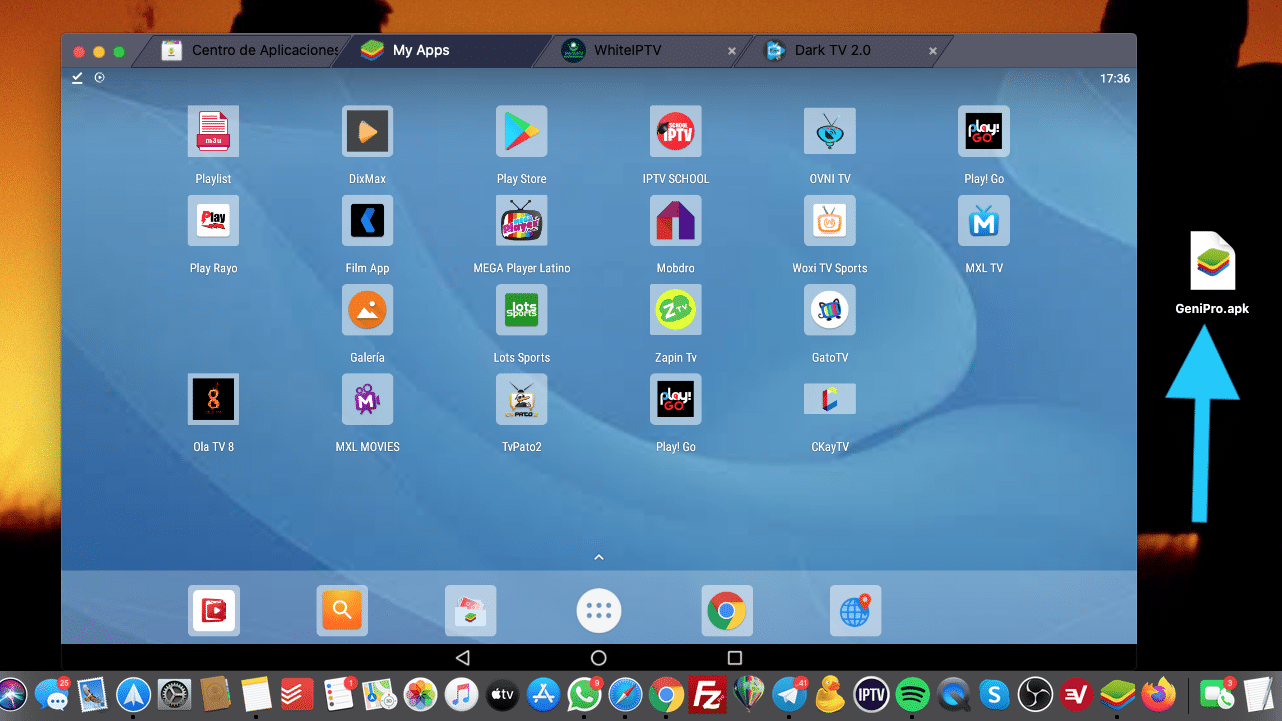
Task: Open the IPTV SCHOOL app
Action: 675,131
